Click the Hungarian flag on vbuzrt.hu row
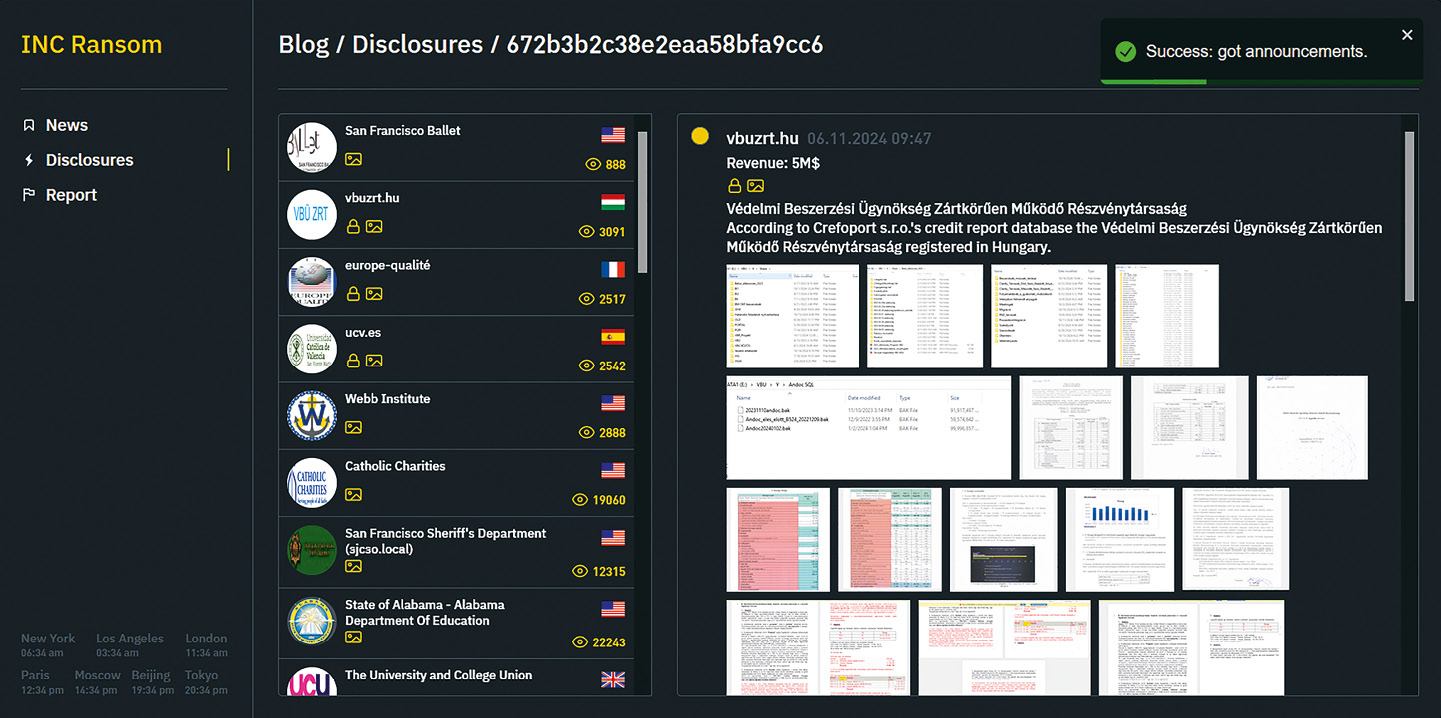 tap(613, 202)
